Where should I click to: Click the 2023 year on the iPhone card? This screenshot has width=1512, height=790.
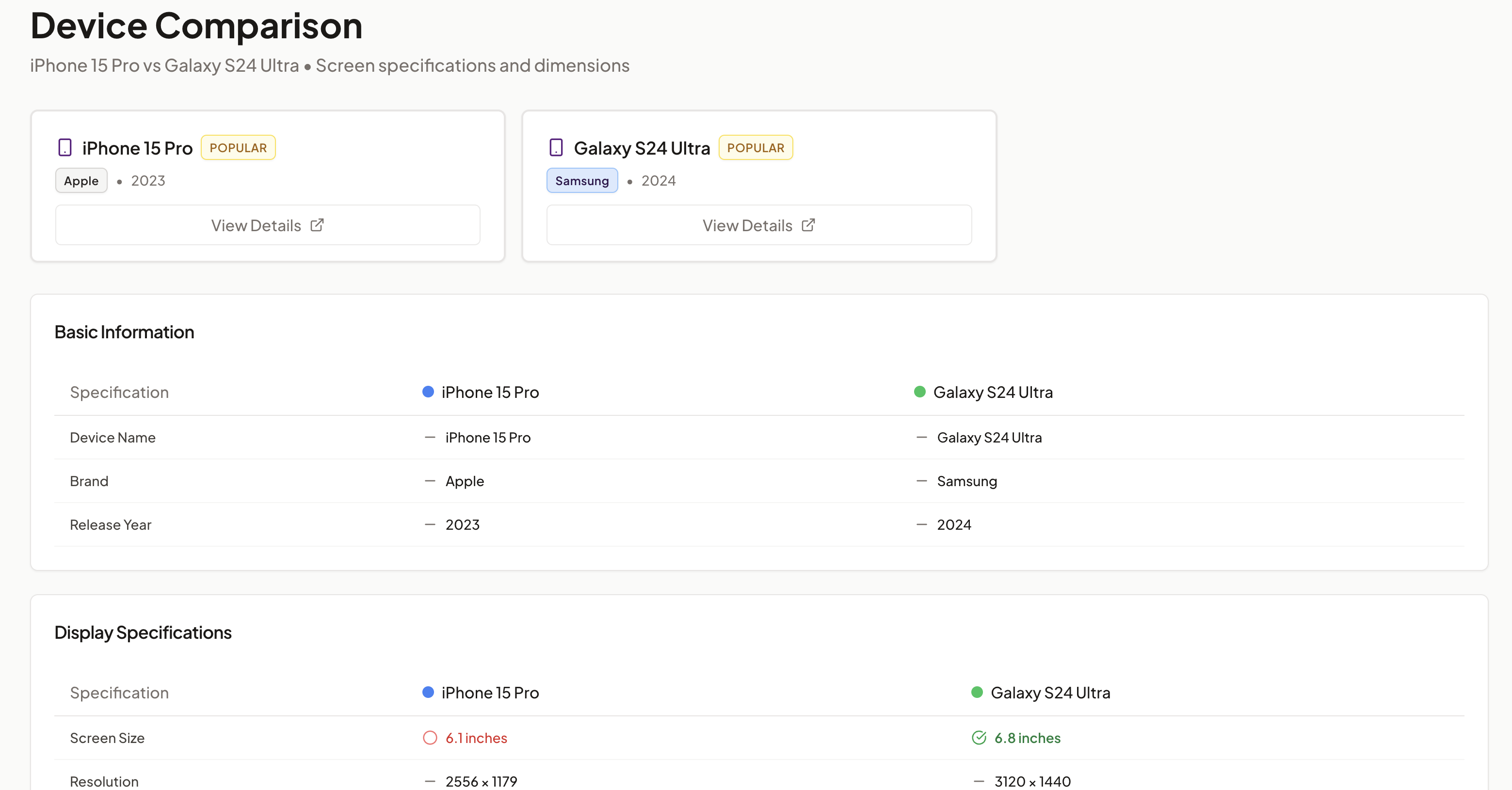tap(148, 181)
